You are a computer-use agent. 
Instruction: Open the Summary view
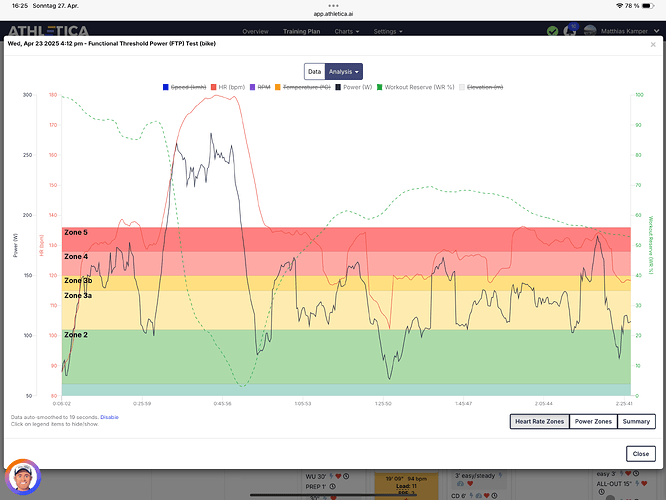tap(636, 422)
